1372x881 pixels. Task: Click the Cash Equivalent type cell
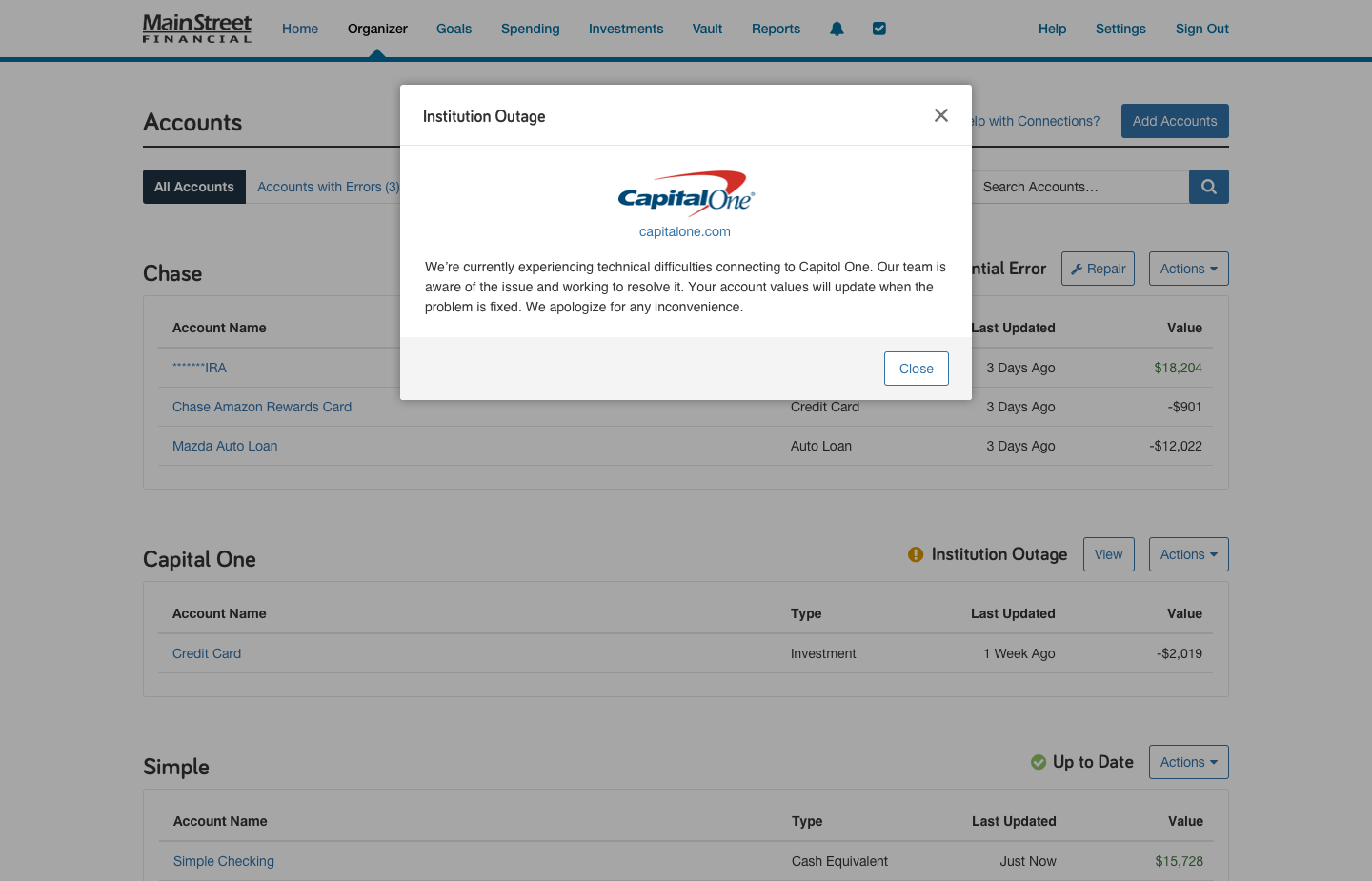coord(839,861)
